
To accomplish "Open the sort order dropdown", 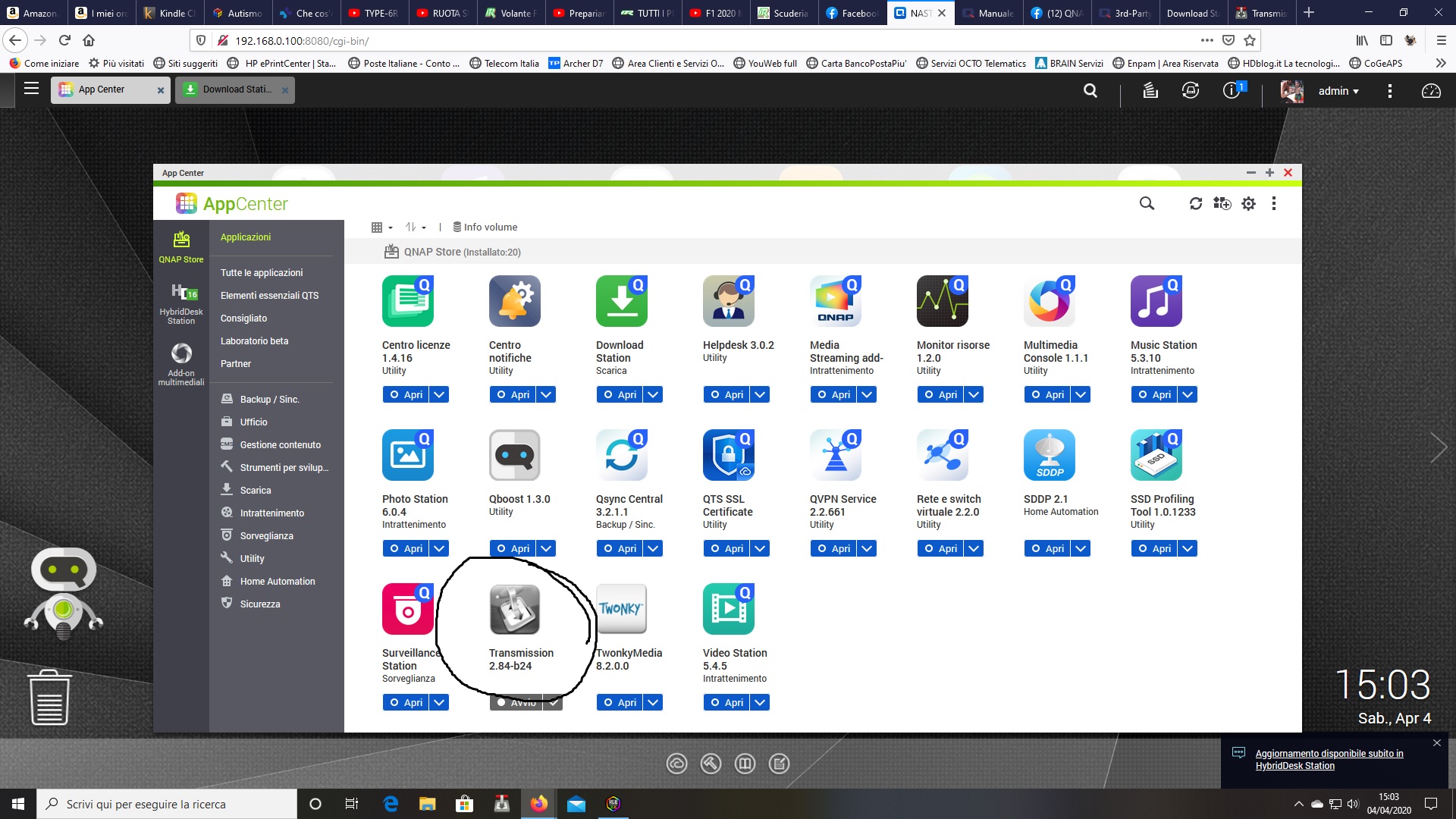I will pos(416,227).
